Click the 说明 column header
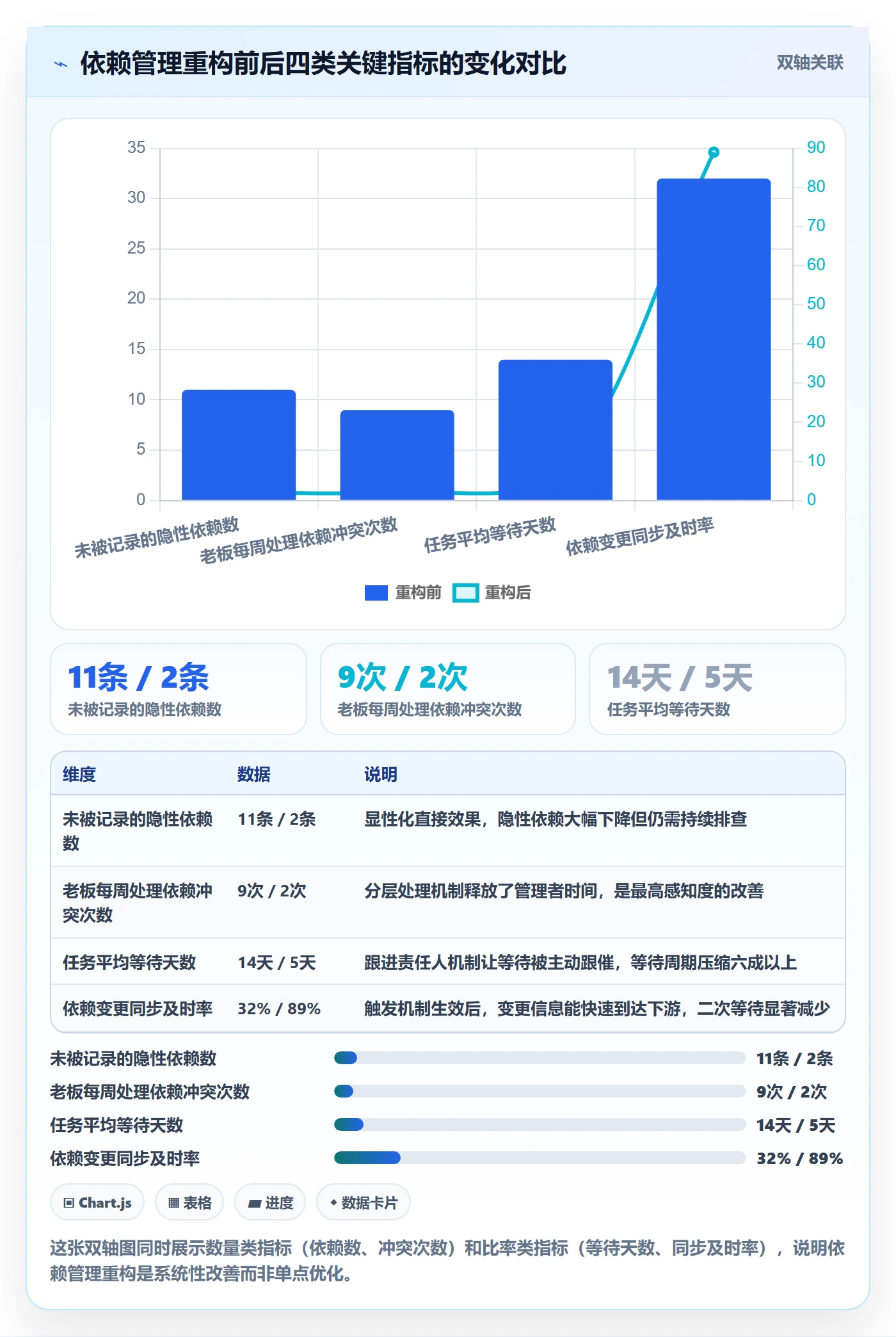 381,774
